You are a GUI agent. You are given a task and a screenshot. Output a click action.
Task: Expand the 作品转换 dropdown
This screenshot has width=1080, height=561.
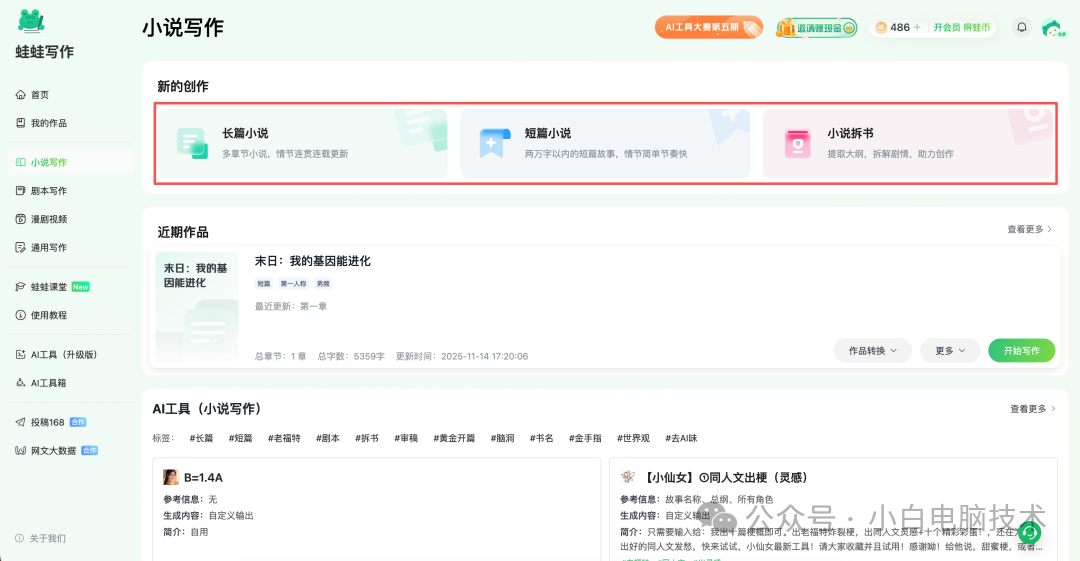[x=872, y=351]
